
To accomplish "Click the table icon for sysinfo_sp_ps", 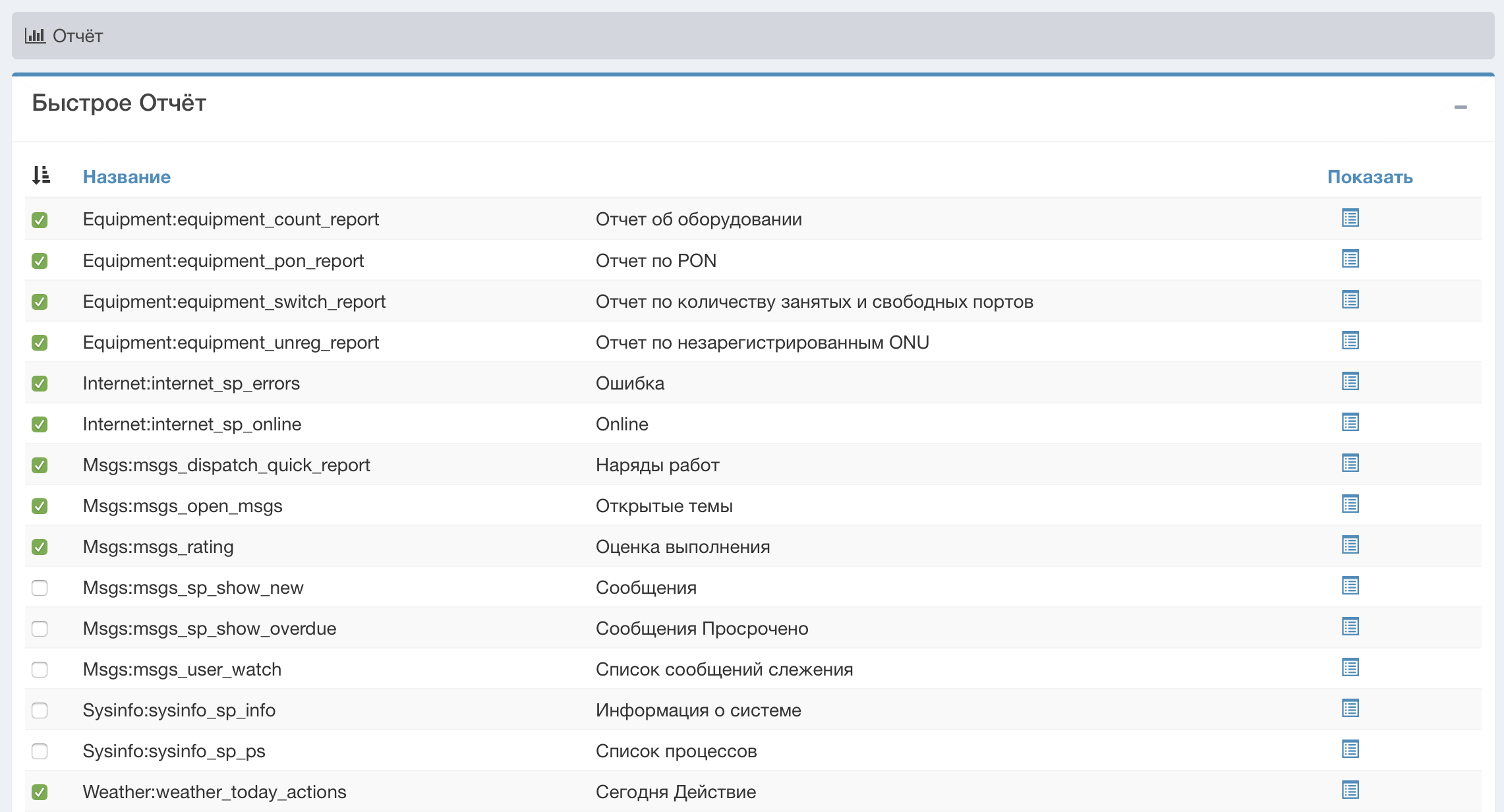I will [1350, 749].
